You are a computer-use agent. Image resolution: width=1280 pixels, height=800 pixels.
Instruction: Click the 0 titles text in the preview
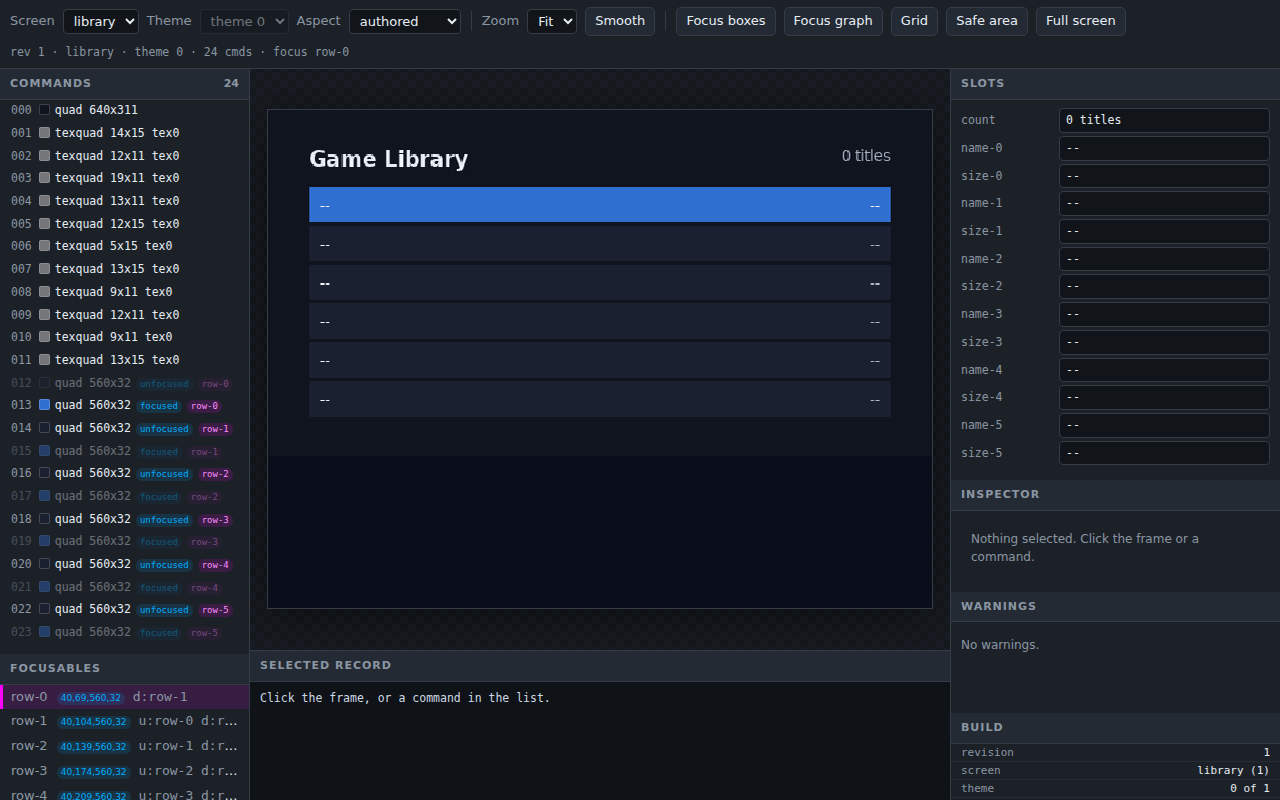866,156
